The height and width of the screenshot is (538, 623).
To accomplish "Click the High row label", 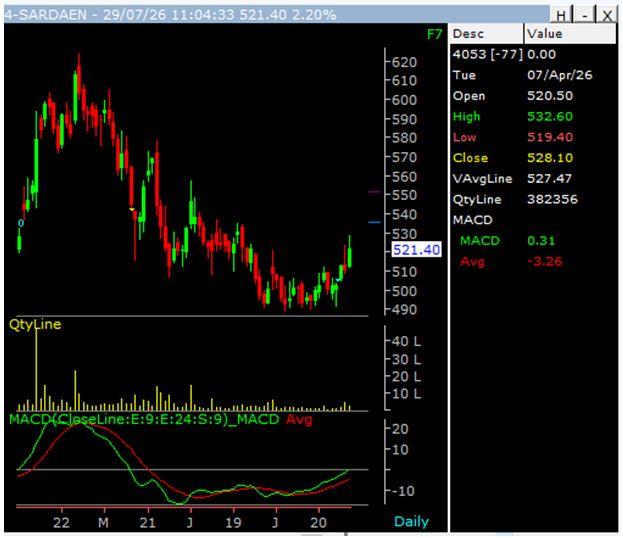I will (x=466, y=116).
